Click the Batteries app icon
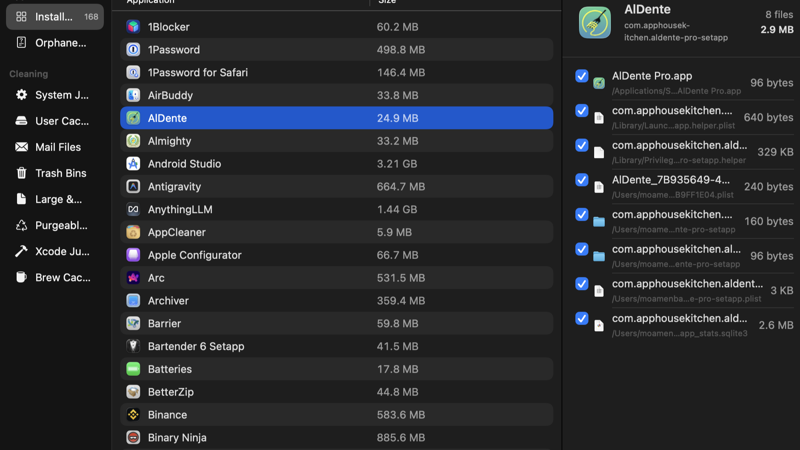800x450 pixels. pos(133,369)
